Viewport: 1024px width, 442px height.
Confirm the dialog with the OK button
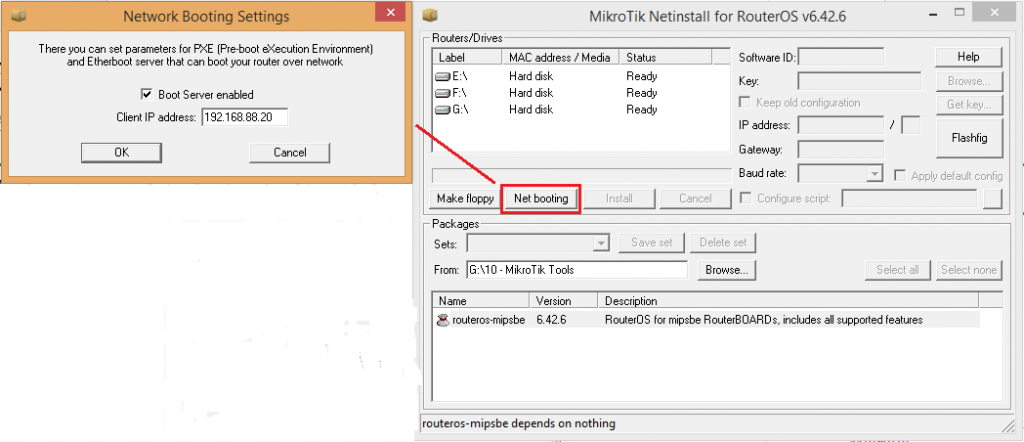pos(121,153)
